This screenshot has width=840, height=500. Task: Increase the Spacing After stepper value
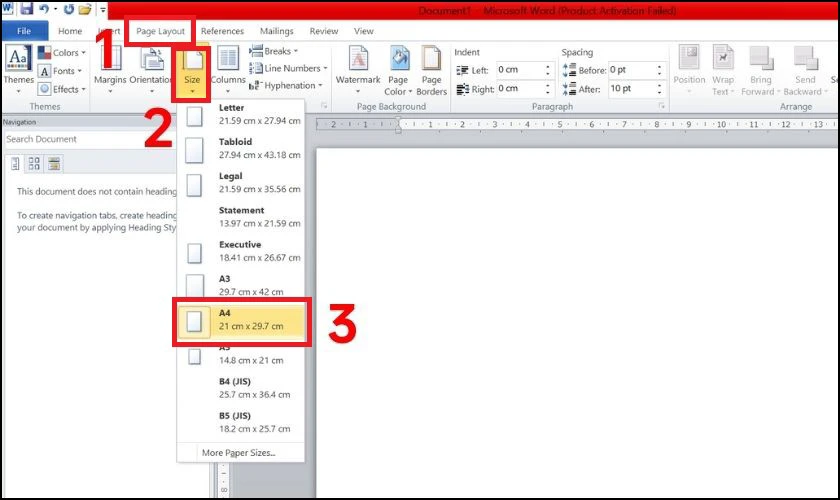click(659, 85)
